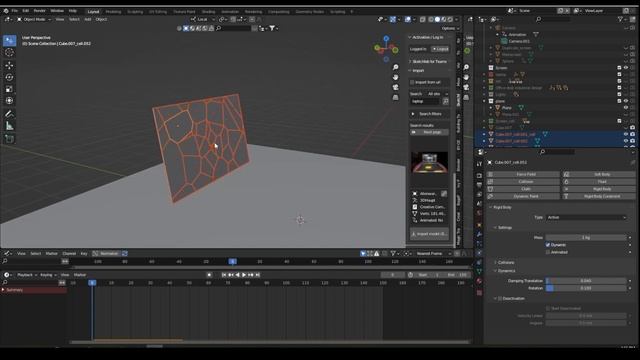Activate the Select Box tool
Image resolution: width=640 pixels, height=360 pixels.
click(9, 40)
